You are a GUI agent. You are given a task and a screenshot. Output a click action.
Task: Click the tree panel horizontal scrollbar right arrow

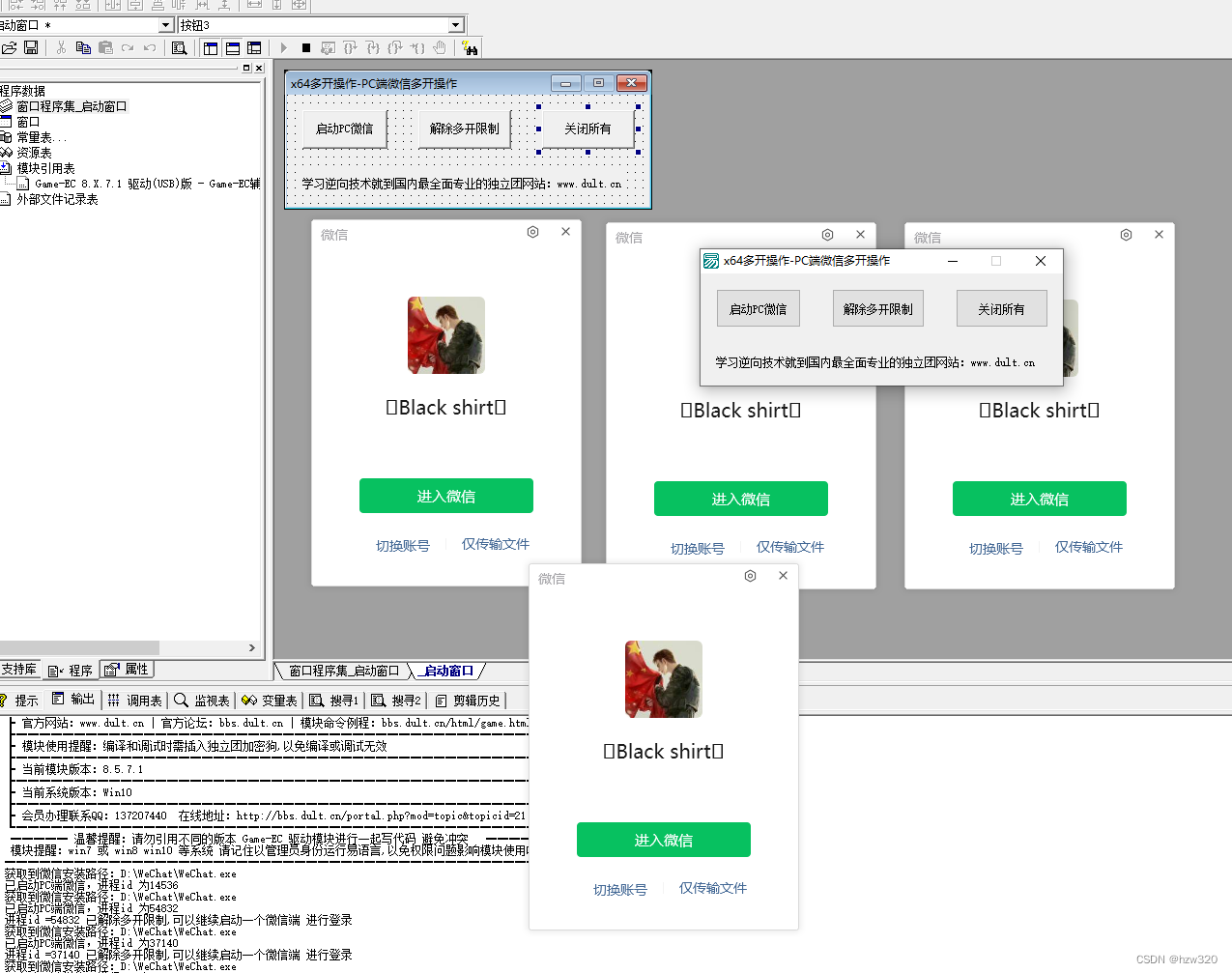point(252,648)
